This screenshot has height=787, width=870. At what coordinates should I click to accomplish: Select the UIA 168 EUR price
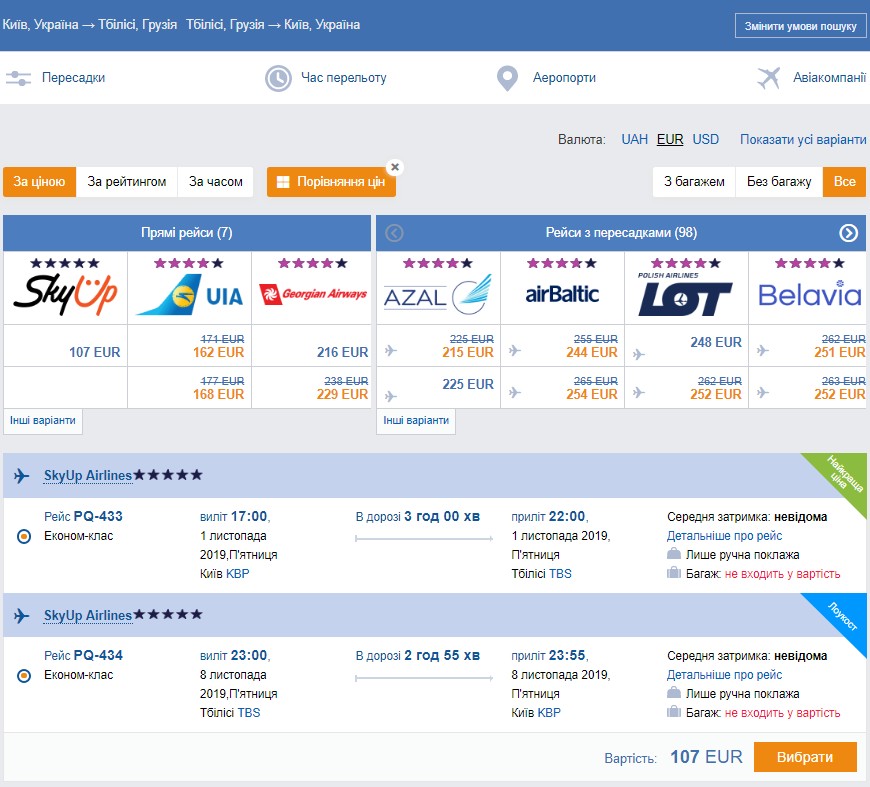pyautogui.click(x=219, y=395)
